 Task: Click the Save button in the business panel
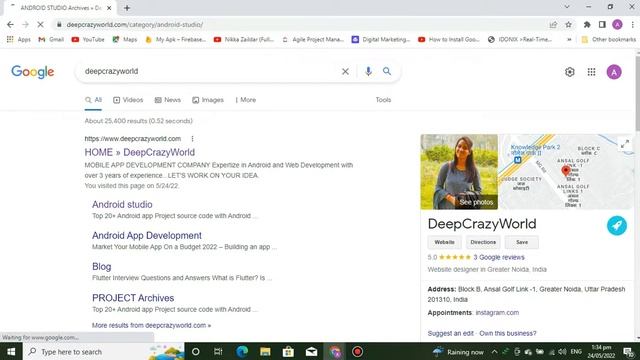pos(522,242)
